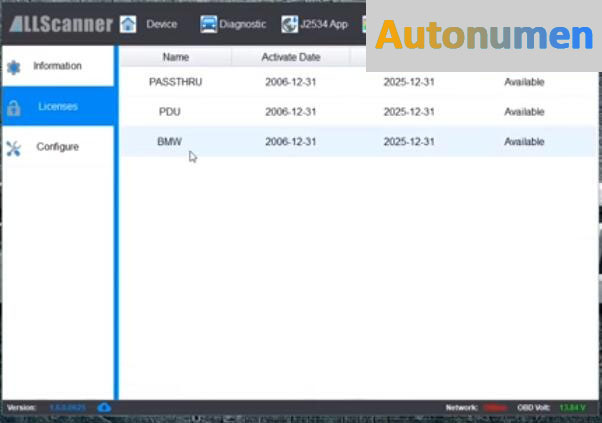
Task: Open the J2534 App section
Action: pyautogui.click(x=324, y=24)
